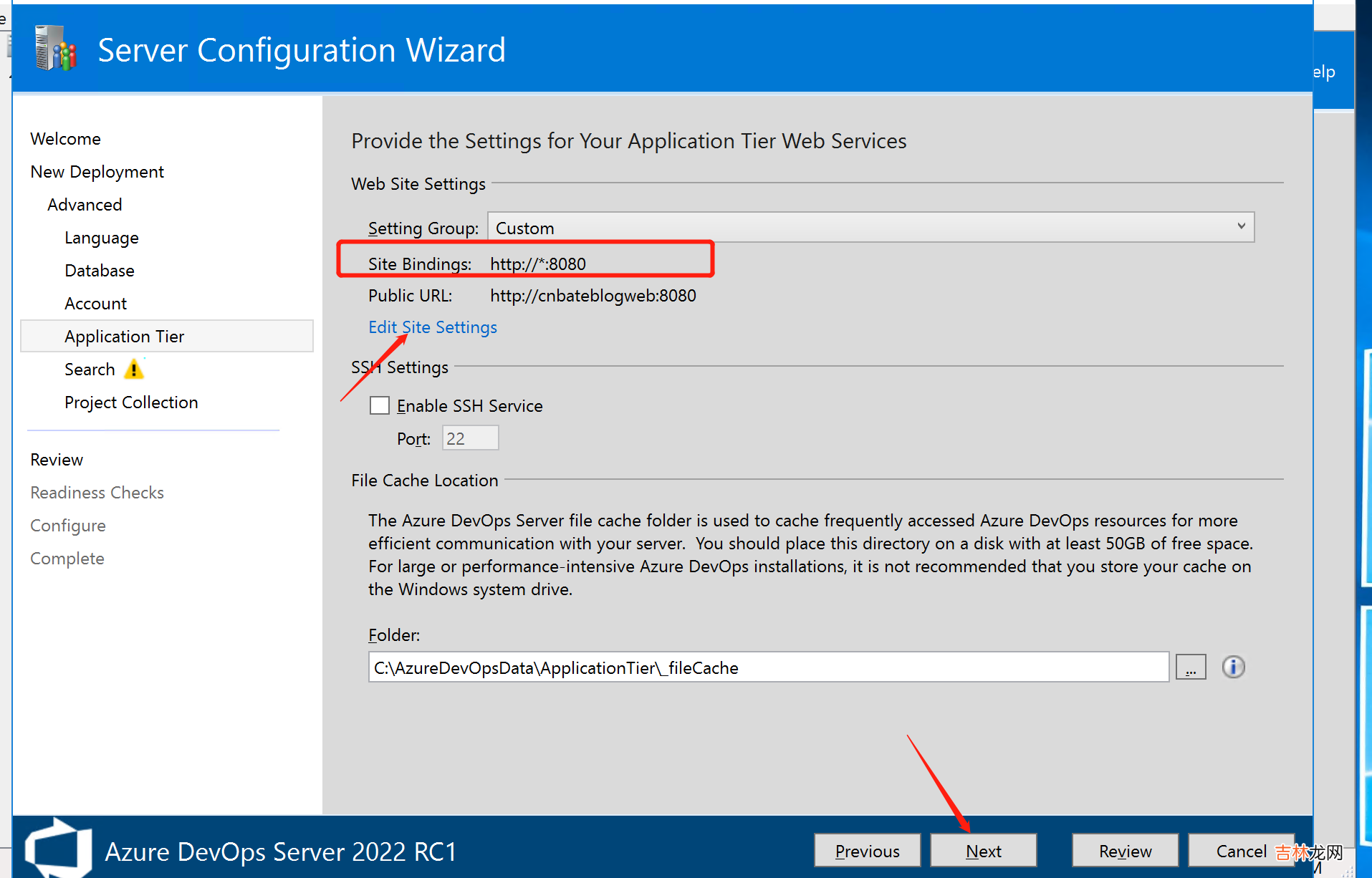This screenshot has width=1372, height=878.
Task: Go back with the Previous button
Action: 867,851
